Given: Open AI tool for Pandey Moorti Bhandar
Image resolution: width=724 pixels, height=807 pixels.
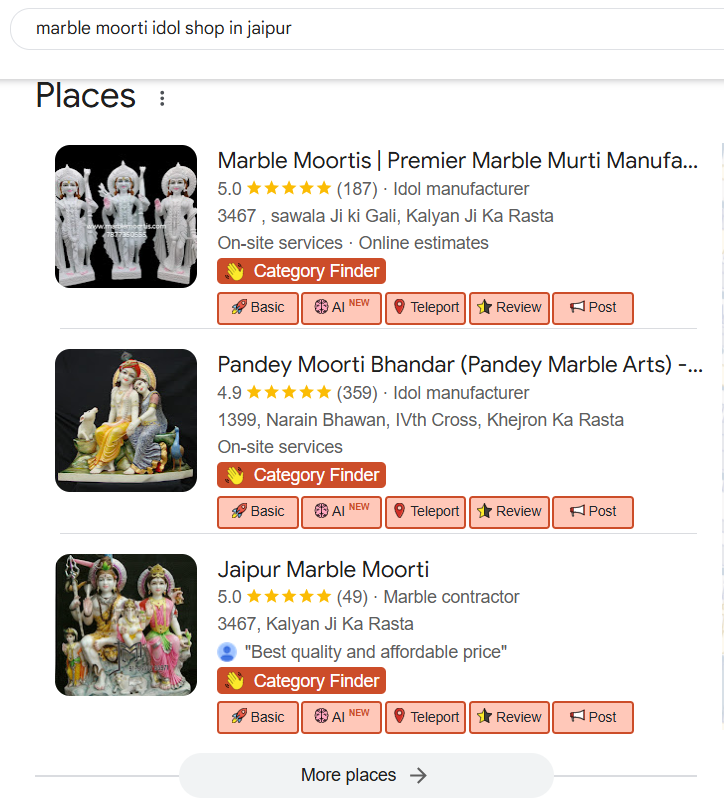Looking at the screenshot, I should (x=341, y=512).
